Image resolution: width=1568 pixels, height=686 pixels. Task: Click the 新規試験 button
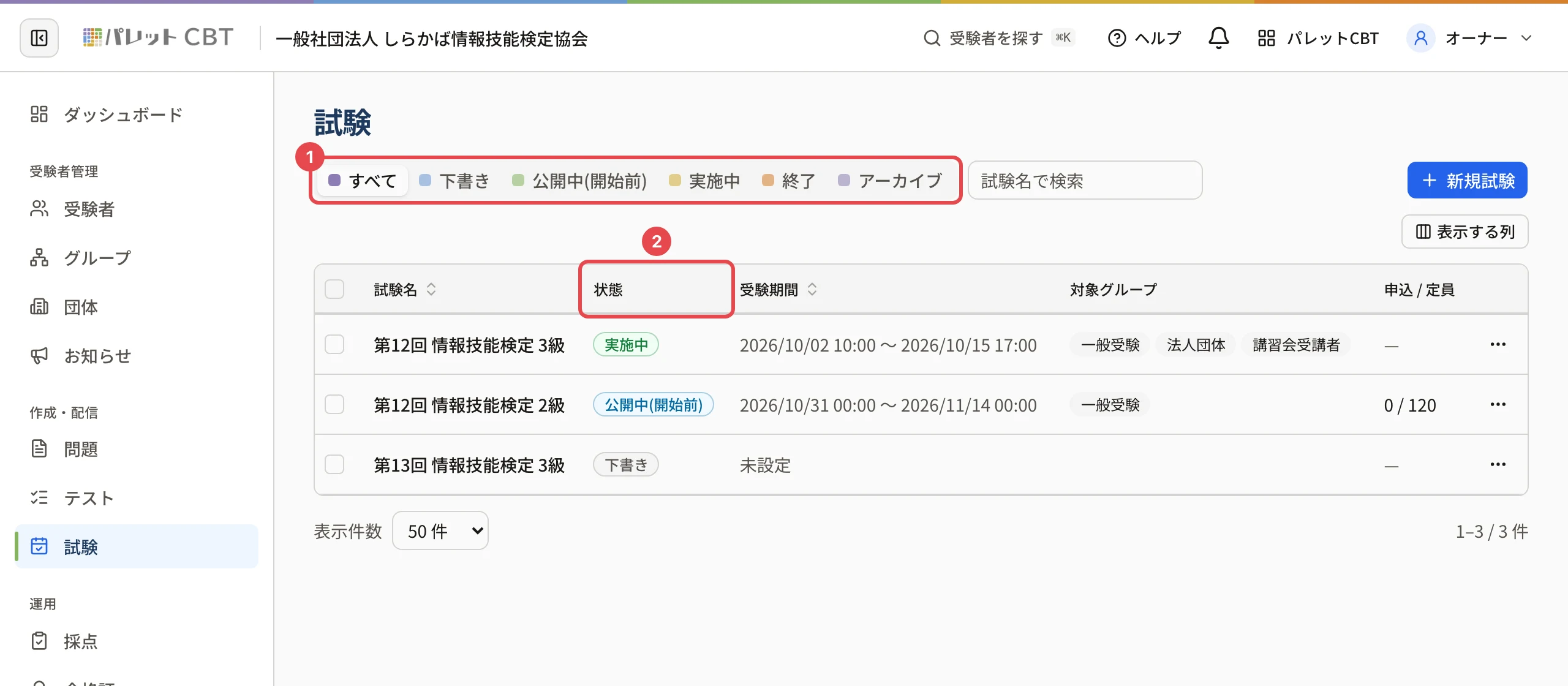click(x=1467, y=180)
